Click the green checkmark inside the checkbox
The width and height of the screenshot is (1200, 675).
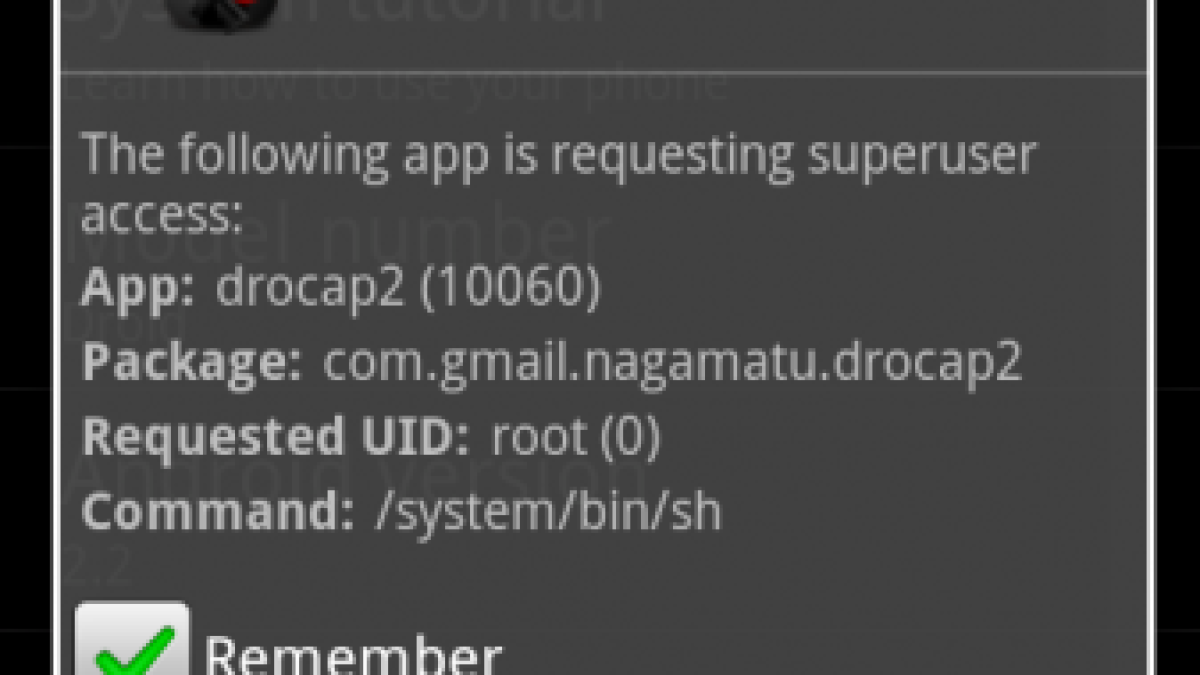(134, 650)
